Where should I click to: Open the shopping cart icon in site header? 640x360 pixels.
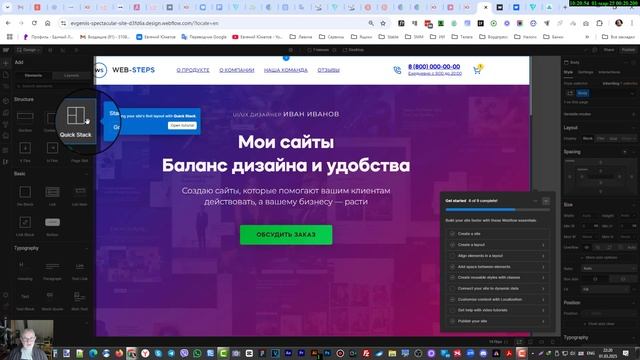[x=477, y=70]
